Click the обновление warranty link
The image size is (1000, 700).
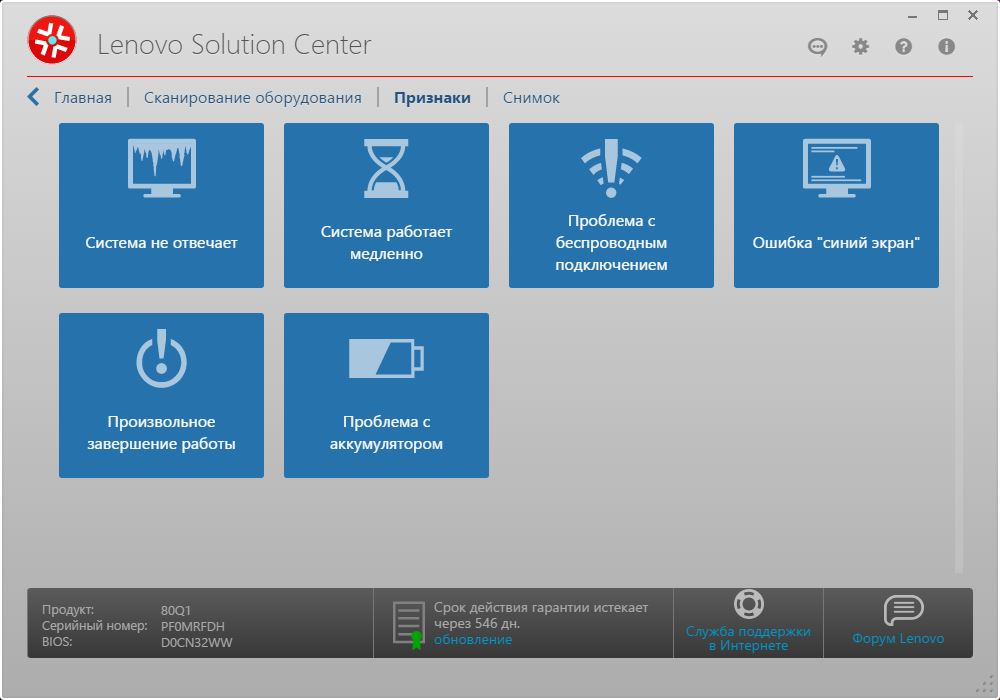(x=473, y=639)
